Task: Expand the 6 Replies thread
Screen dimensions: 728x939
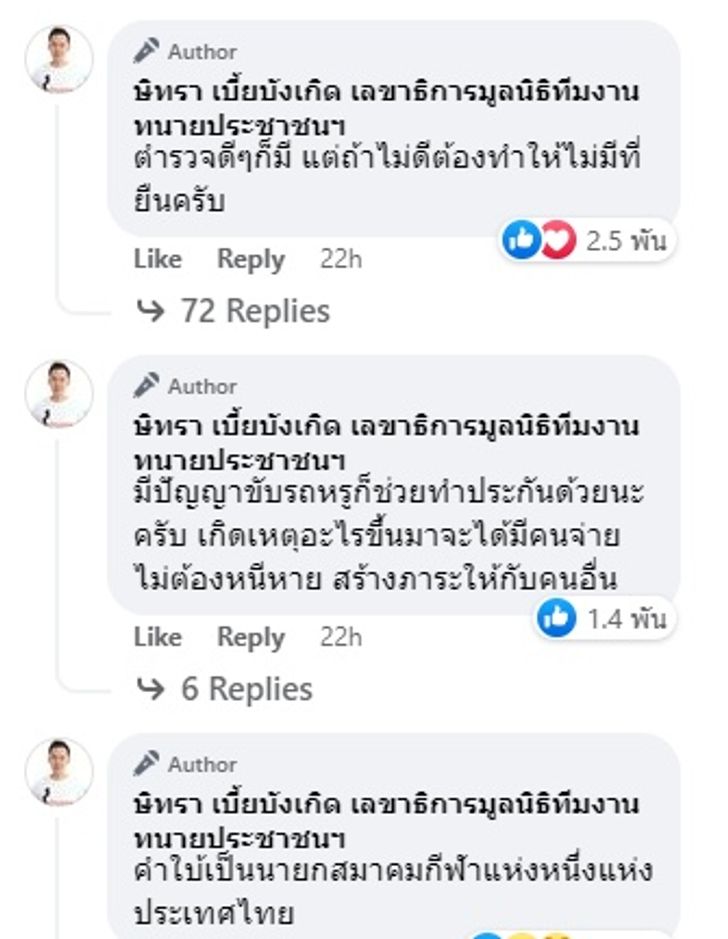Action: (246, 689)
